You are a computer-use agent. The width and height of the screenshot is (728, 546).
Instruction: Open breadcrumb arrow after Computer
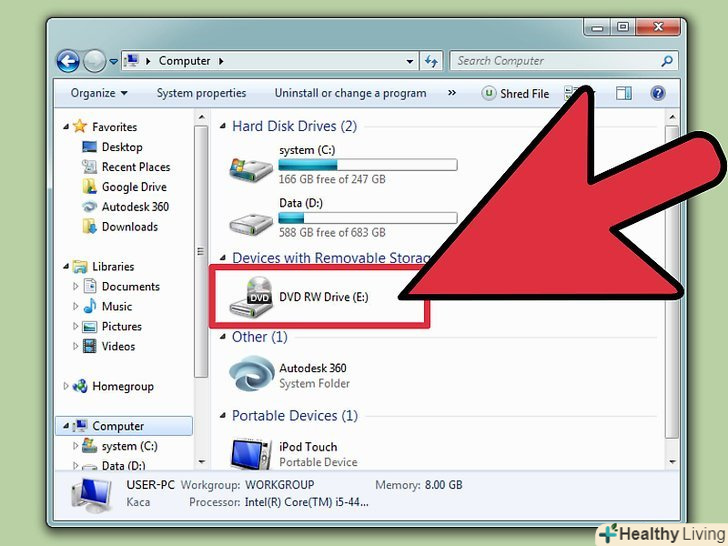point(221,61)
